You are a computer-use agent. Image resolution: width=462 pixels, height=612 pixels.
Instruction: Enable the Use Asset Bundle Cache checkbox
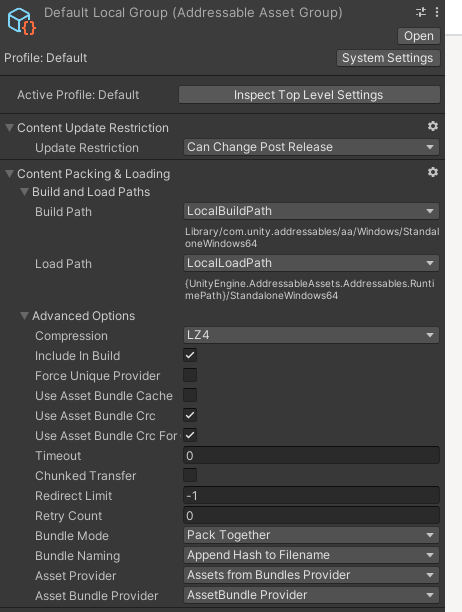tap(190, 395)
